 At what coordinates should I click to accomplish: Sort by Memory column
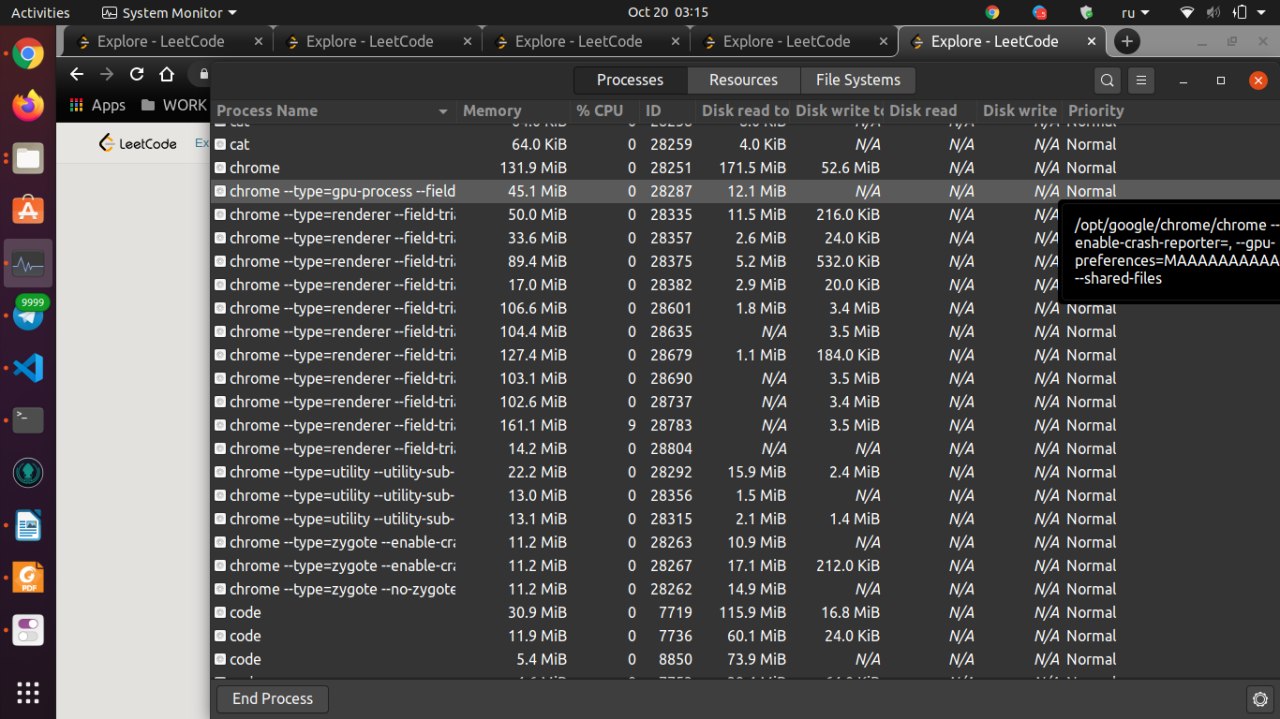513,111
